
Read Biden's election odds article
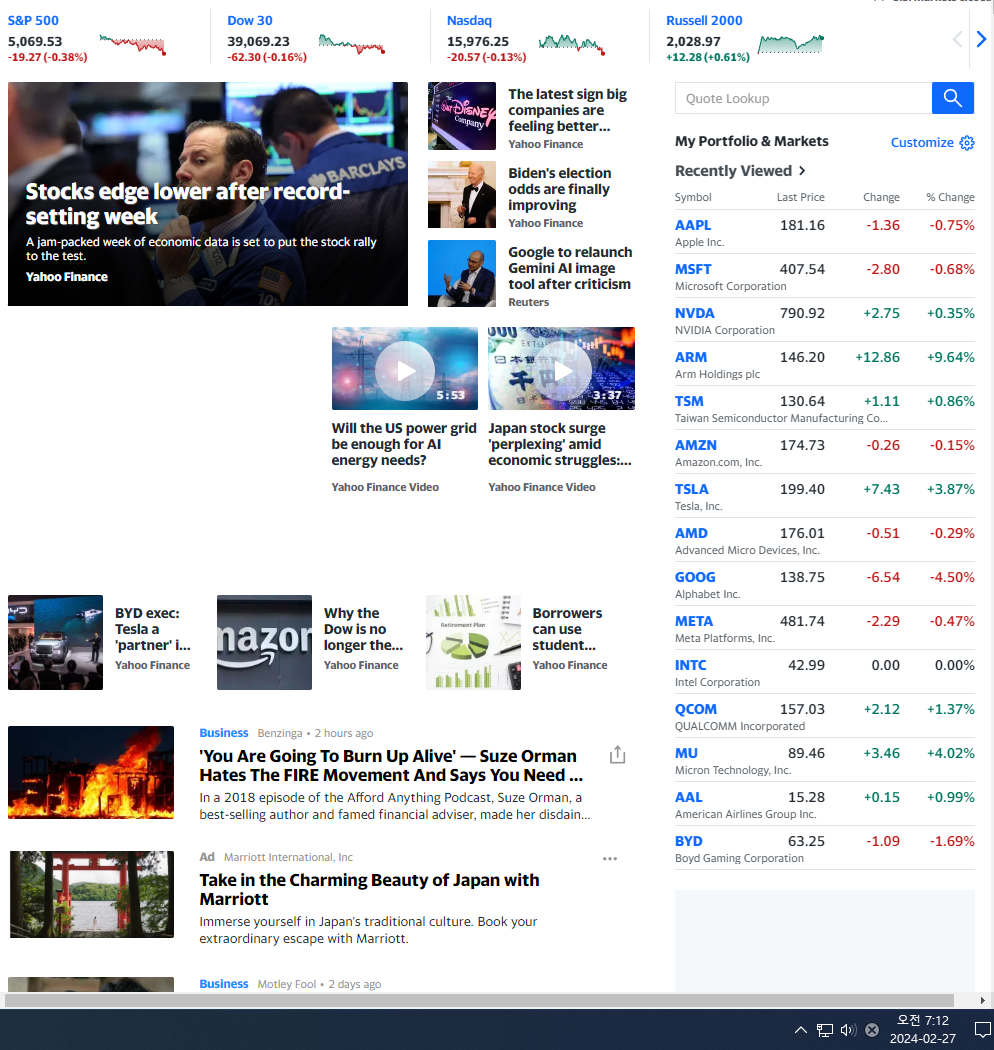(559, 189)
